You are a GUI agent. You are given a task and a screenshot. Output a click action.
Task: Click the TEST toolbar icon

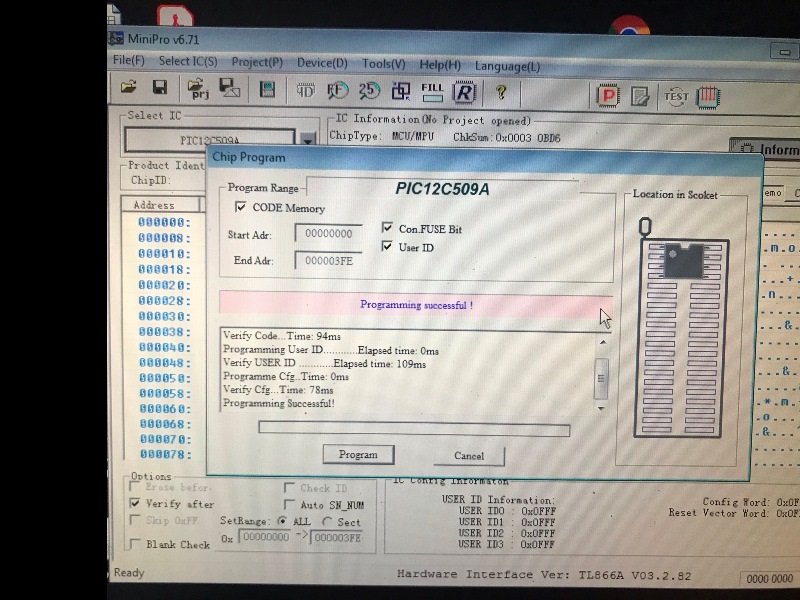[676, 96]
